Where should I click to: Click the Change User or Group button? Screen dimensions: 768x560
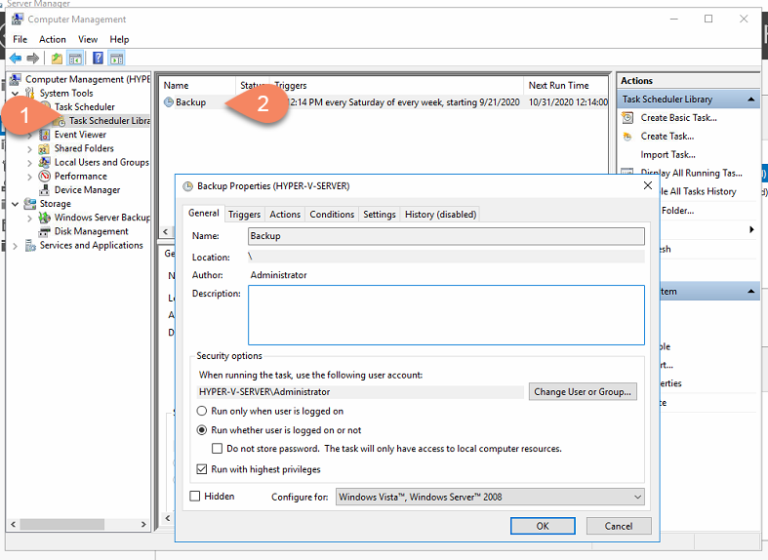point(582,392)
